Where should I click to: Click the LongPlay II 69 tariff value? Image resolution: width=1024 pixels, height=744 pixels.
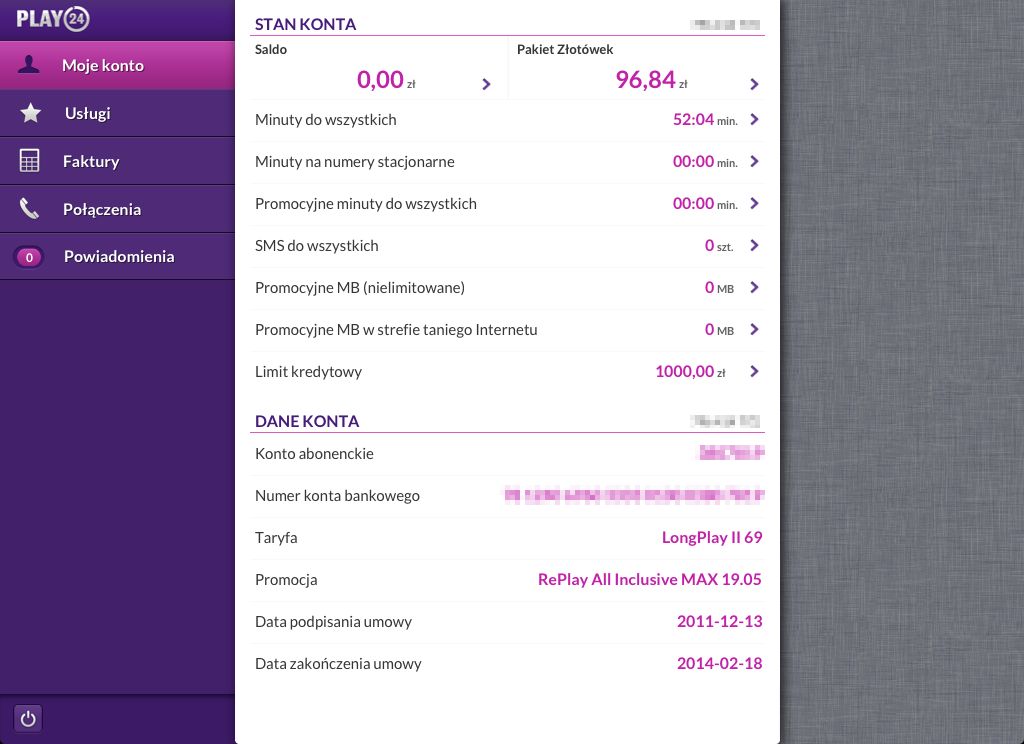711,538
